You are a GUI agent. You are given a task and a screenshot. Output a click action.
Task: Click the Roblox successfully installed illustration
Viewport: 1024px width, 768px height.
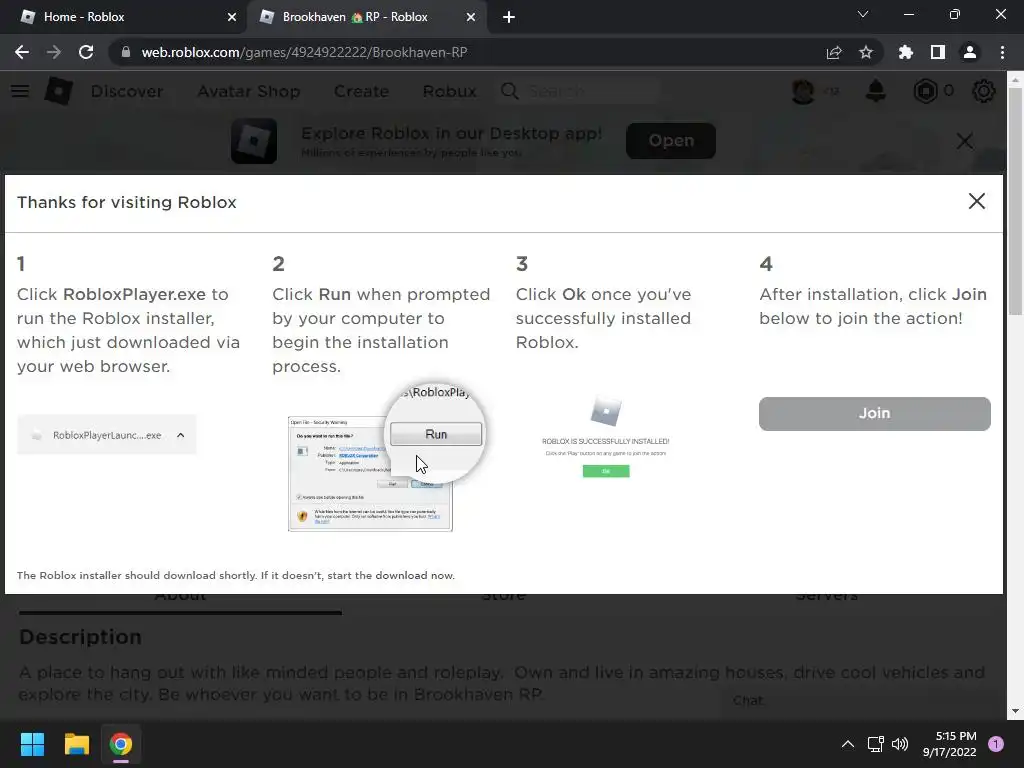605,436
